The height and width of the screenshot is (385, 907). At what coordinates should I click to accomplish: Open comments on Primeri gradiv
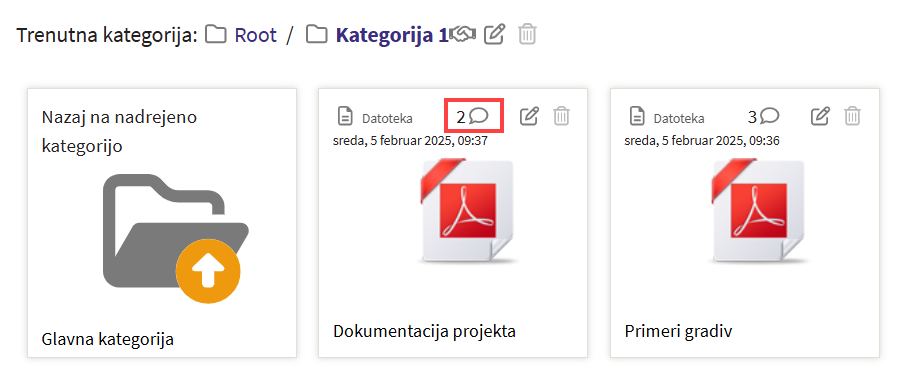[x=764, y=117]
